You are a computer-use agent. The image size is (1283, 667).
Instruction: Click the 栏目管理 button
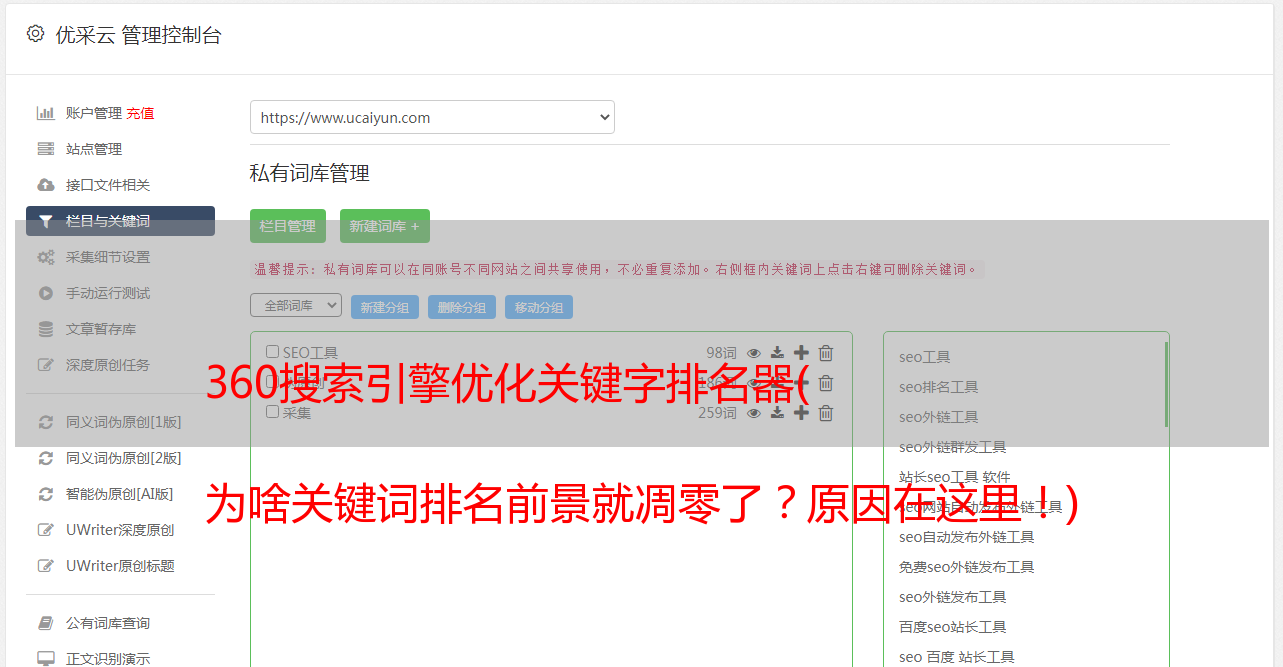coord(288,226)
